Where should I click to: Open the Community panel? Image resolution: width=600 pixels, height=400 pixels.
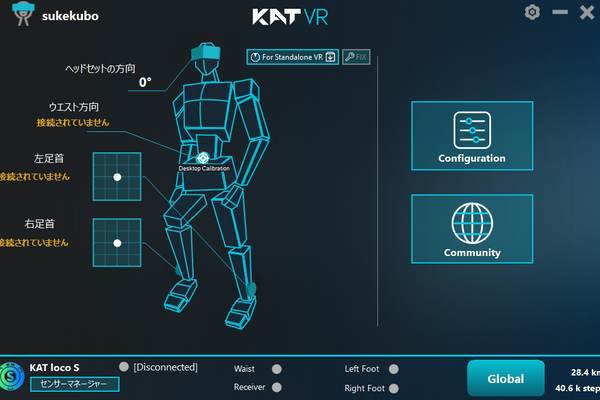click(472, 229)
